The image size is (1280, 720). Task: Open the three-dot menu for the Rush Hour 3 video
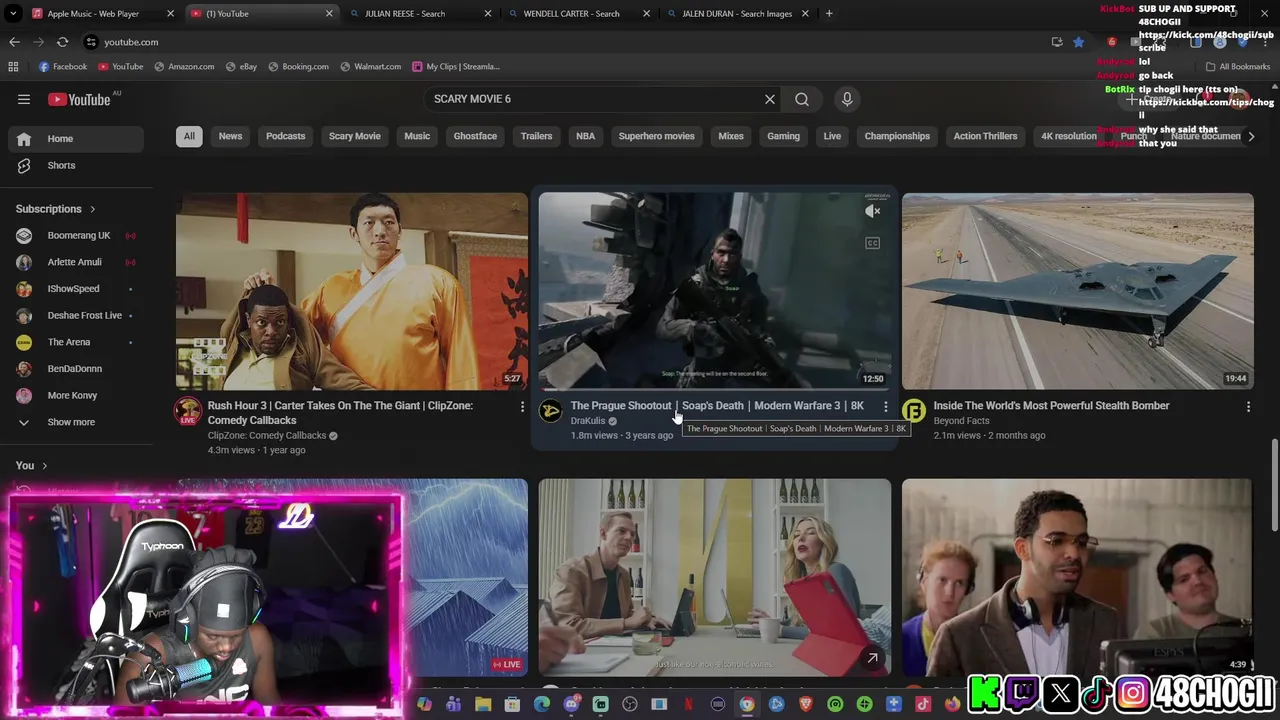coord(522,407)
